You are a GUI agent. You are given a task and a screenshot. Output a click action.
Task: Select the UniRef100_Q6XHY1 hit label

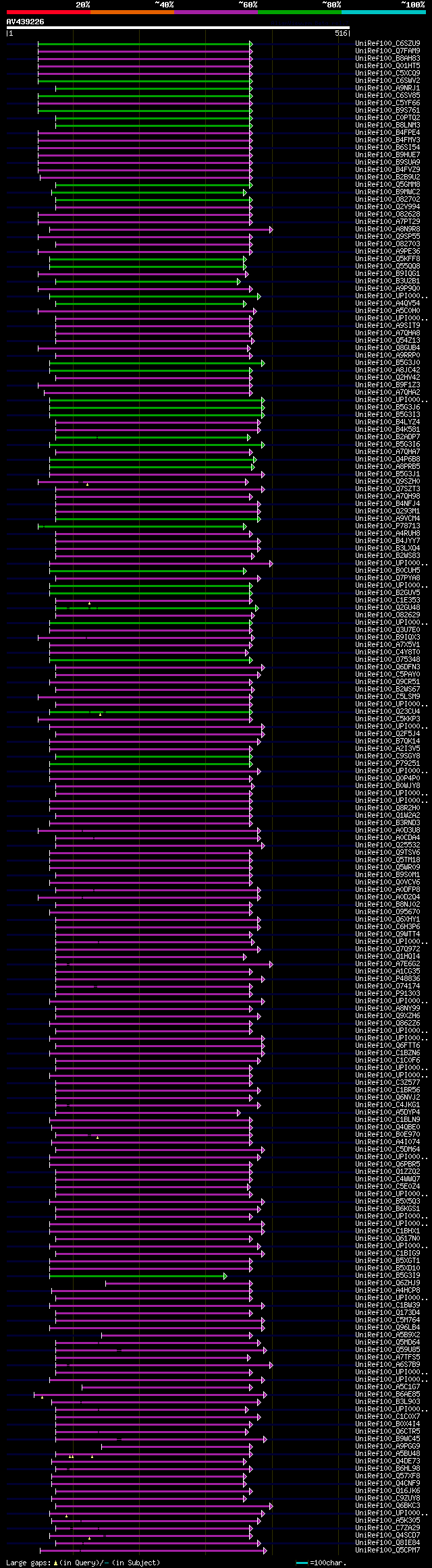tap(387, 920)
